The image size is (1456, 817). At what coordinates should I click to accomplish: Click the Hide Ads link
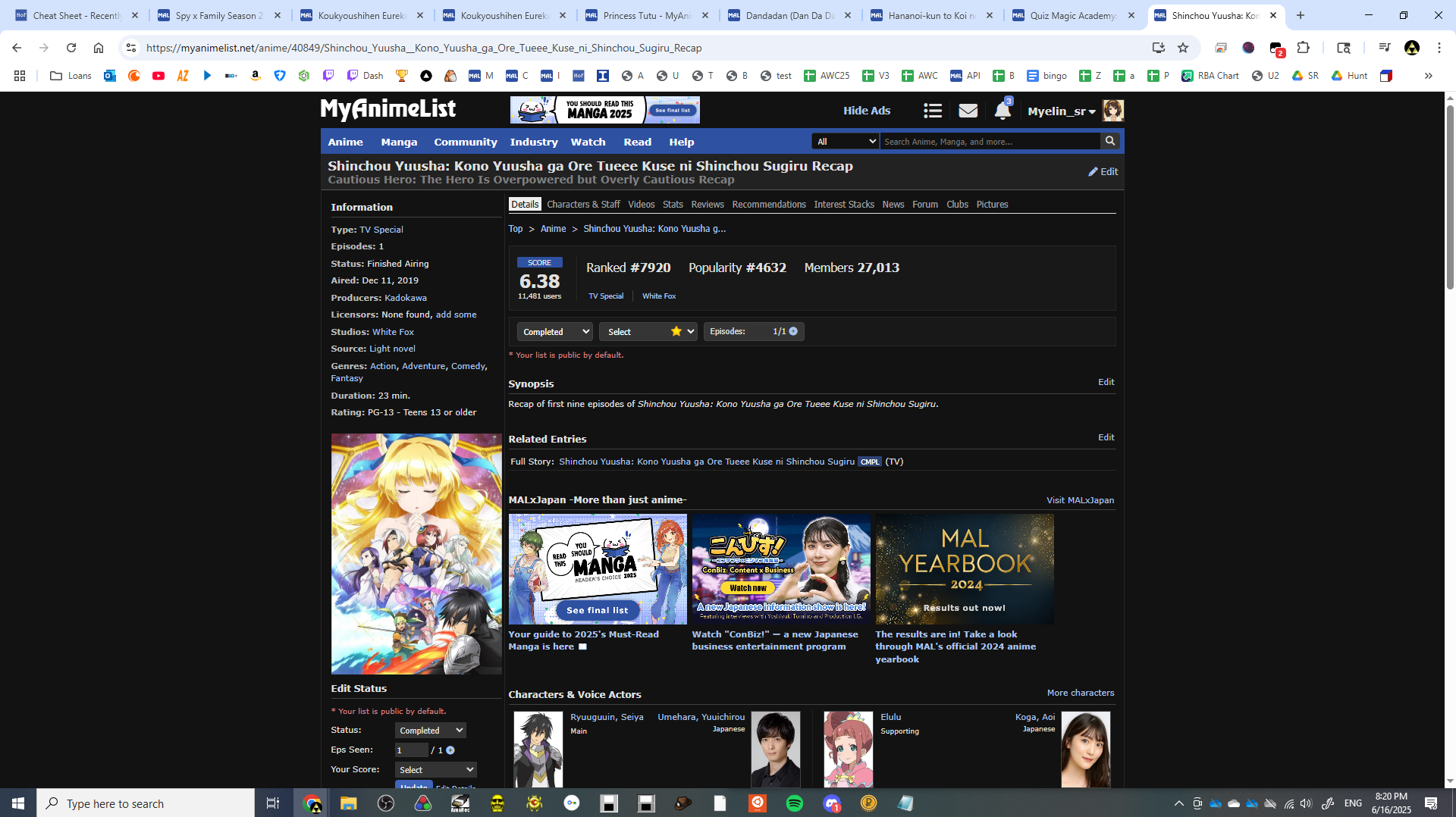point(867,111)
